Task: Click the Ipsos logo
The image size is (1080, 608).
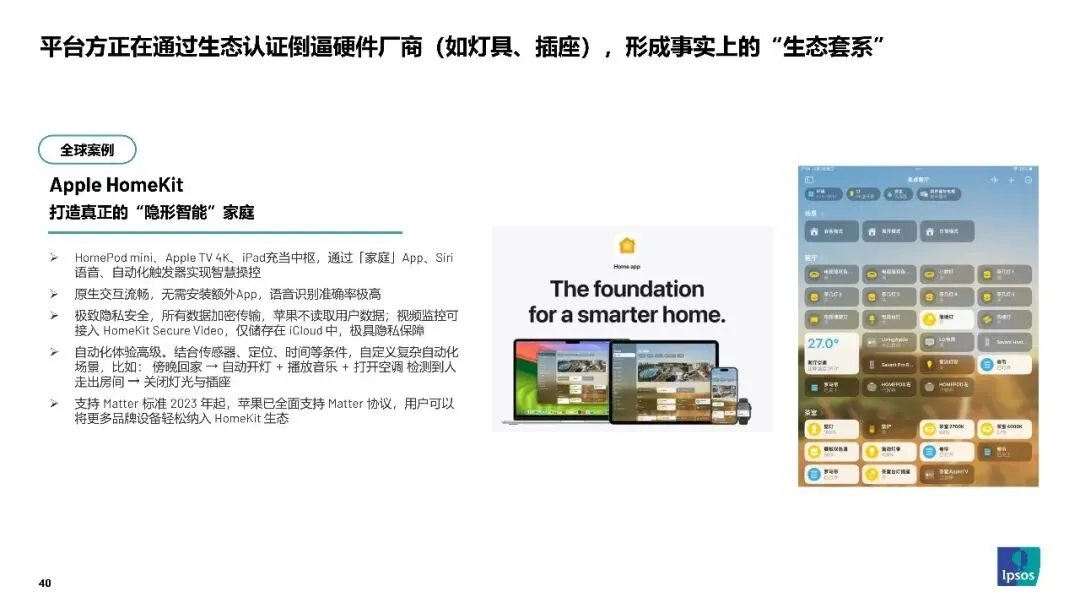Action: [x=1018, y=566]
